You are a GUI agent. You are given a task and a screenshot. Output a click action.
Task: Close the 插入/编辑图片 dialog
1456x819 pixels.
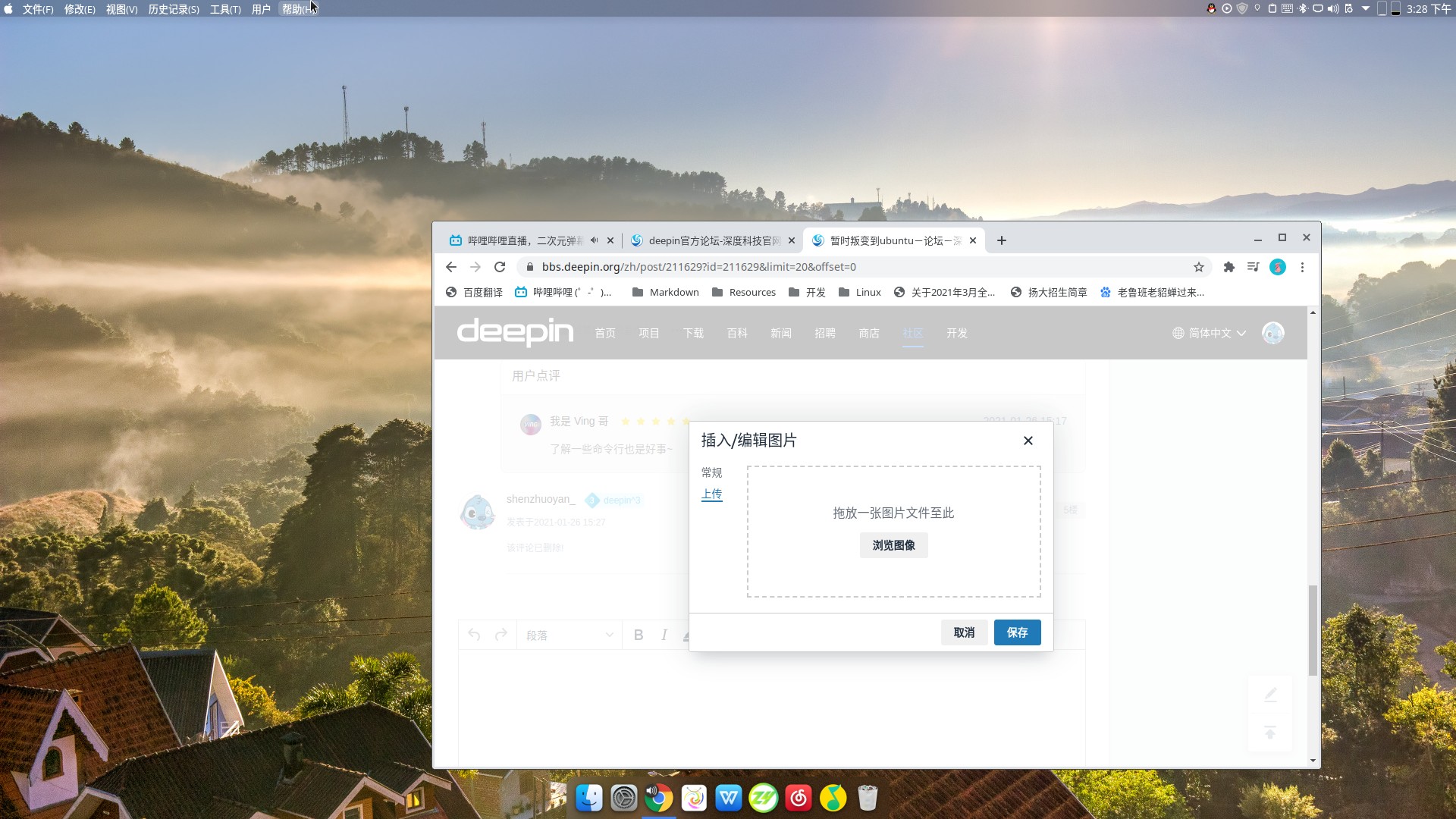pos(1028,441)
